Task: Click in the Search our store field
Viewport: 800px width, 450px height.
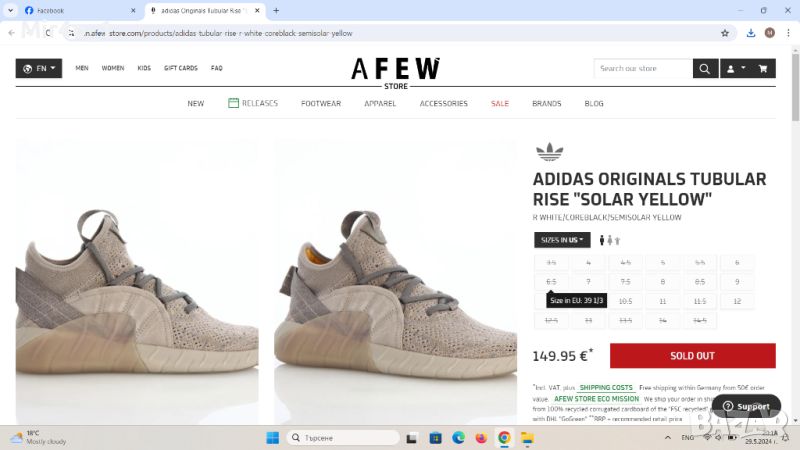Action: 643,68
